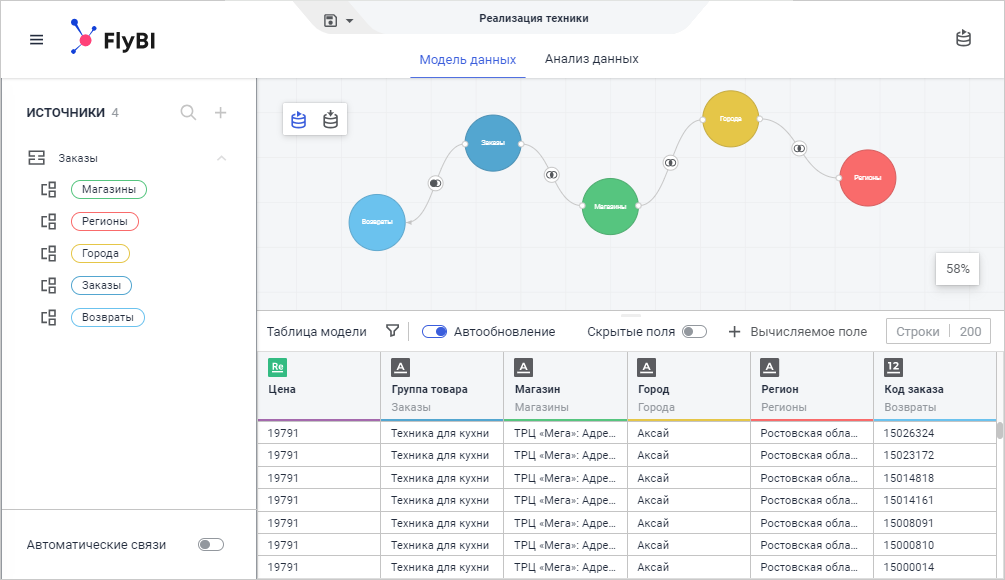The image size is (1005, 580).
Task: Open the dropdown arrow next to save
Action: 349,21
